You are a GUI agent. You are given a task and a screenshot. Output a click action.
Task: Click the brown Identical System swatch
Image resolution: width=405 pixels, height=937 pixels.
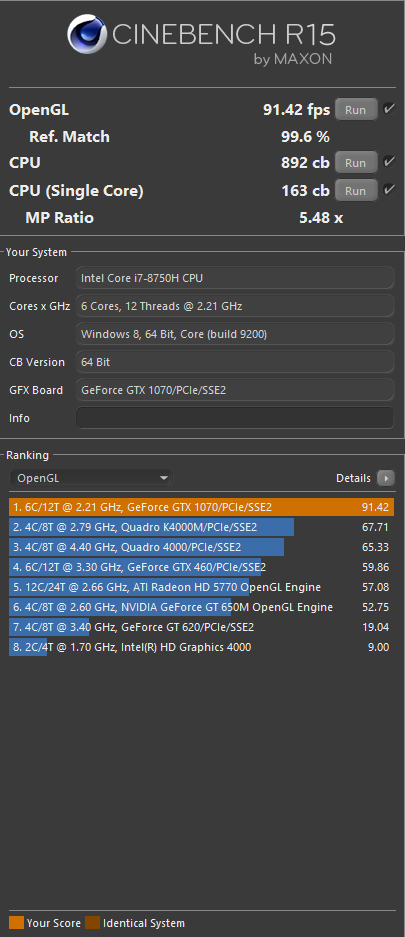coord(93,923)
